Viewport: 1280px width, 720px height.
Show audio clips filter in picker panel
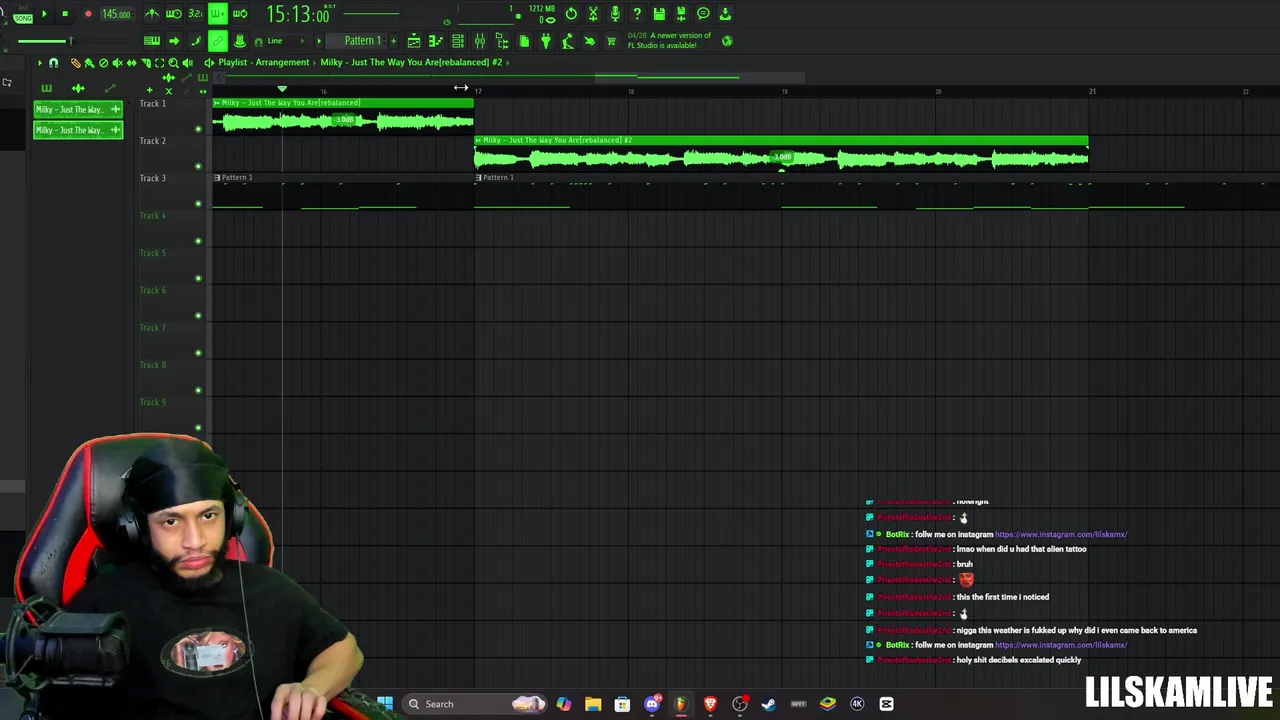(x=78, y=89)
